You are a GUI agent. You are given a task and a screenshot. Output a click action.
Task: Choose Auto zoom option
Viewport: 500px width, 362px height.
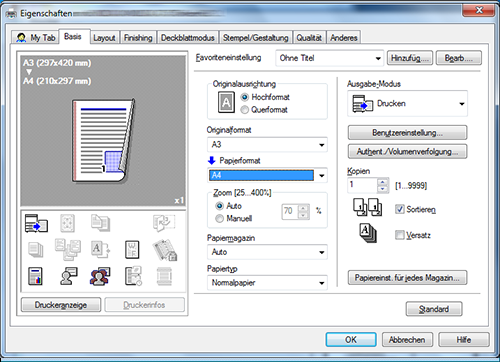click(219, 206)
